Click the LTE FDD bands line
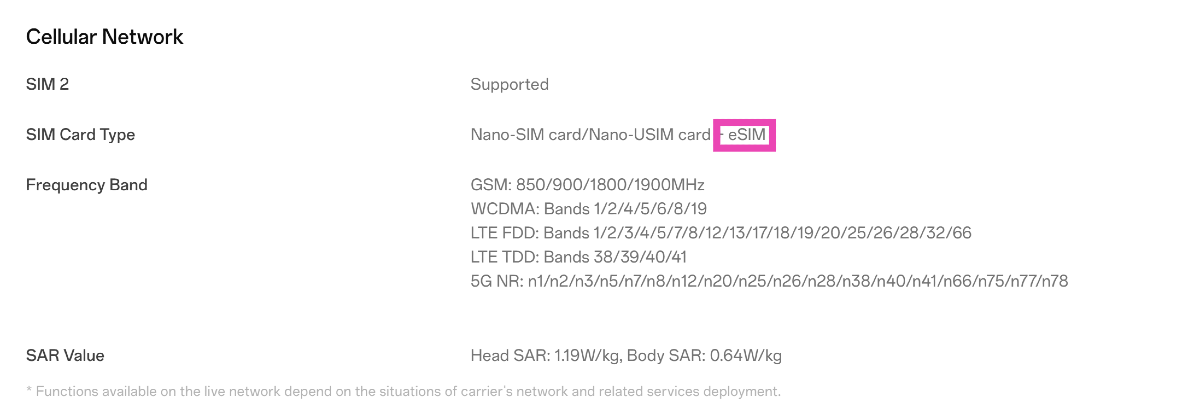The width and height of the screenshot is (1200, 414). point(721,233)
